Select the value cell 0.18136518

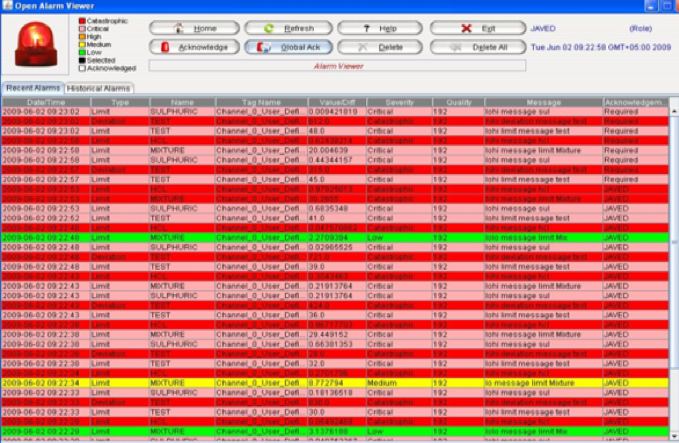pos(337,393)
